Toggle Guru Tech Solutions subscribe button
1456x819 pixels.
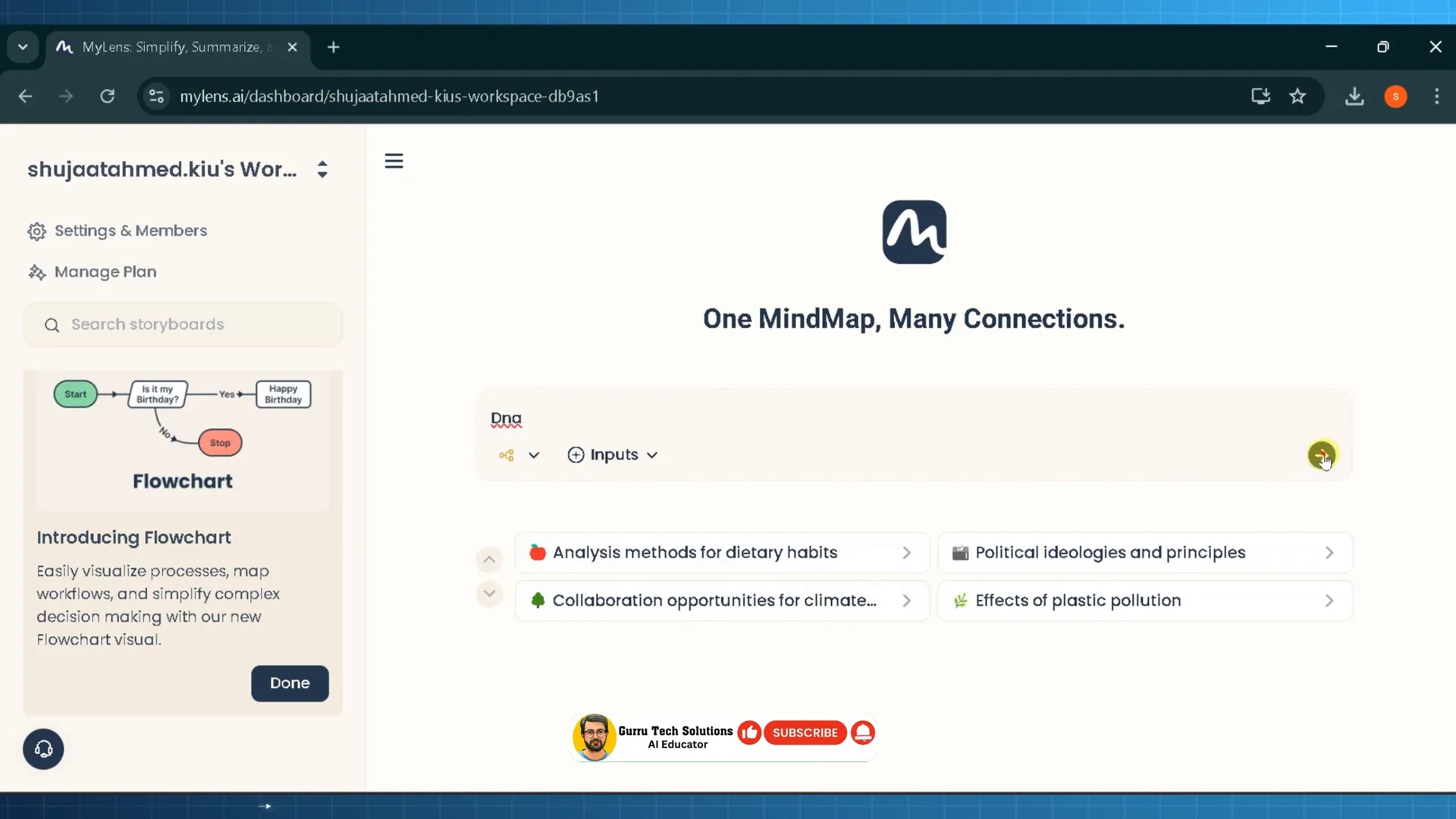[805, 732]
